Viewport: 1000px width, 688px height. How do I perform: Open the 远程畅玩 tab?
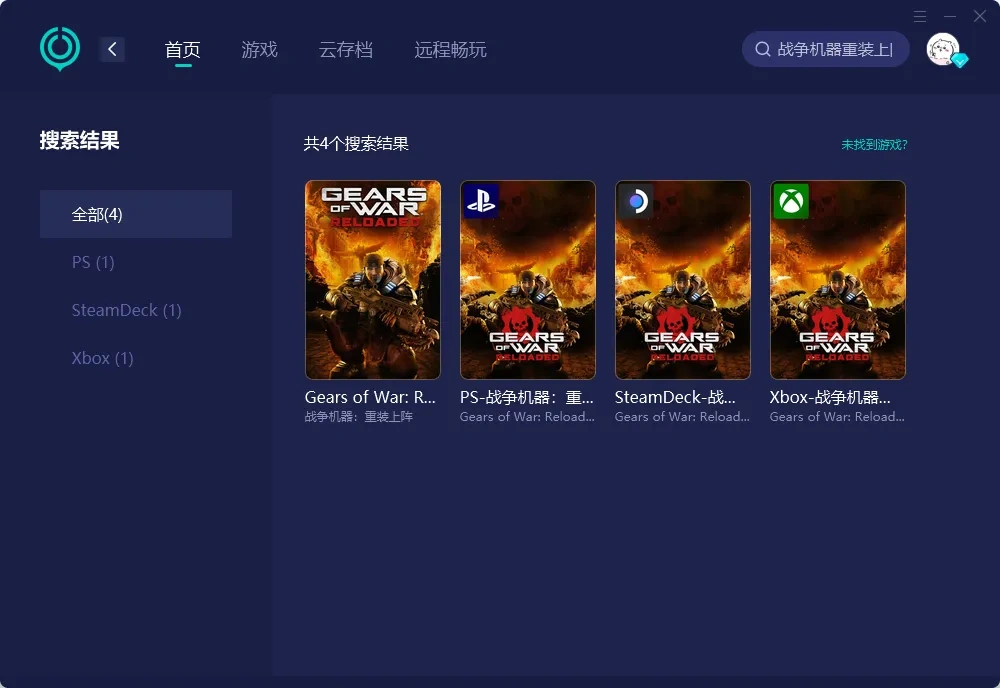(x=450, y=49)
